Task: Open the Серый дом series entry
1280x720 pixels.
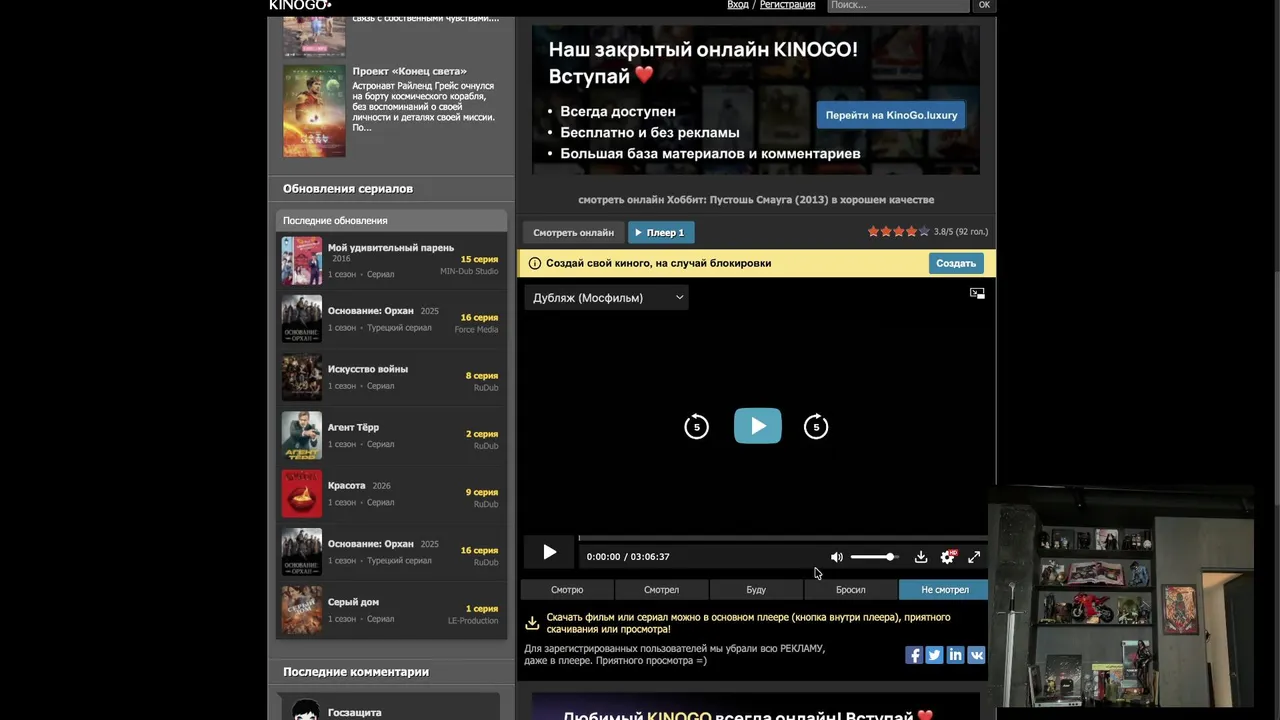Action: pyautogui.click(x=353, y=602)
